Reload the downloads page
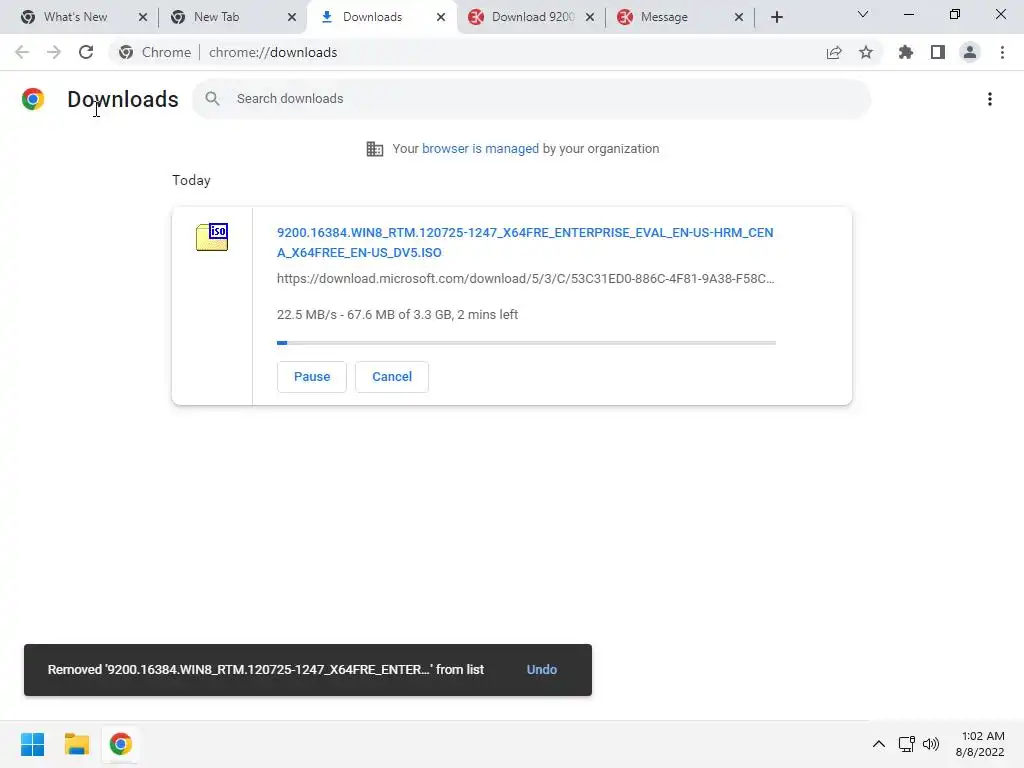The width and height of the screenshot is (1024, 768). pos(86,52)
